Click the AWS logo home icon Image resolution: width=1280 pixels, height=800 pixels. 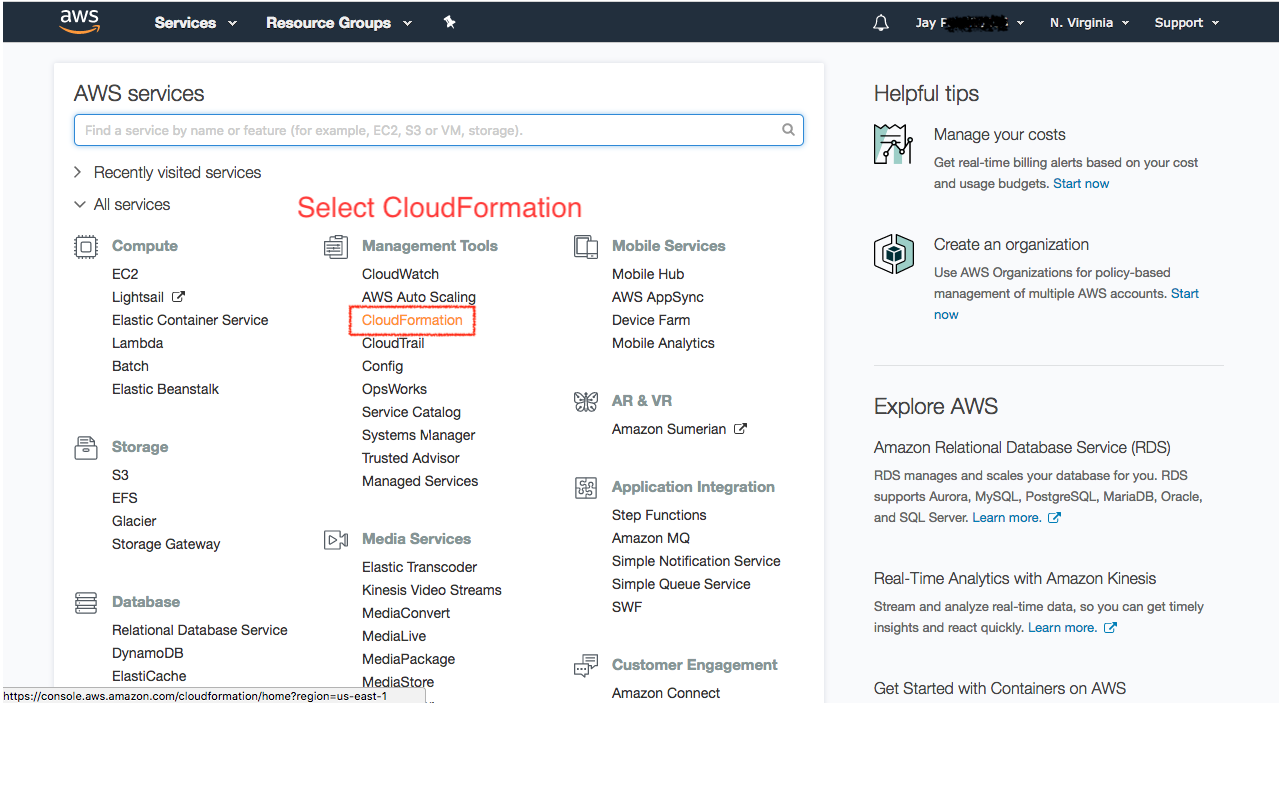(x=79, y=22)
